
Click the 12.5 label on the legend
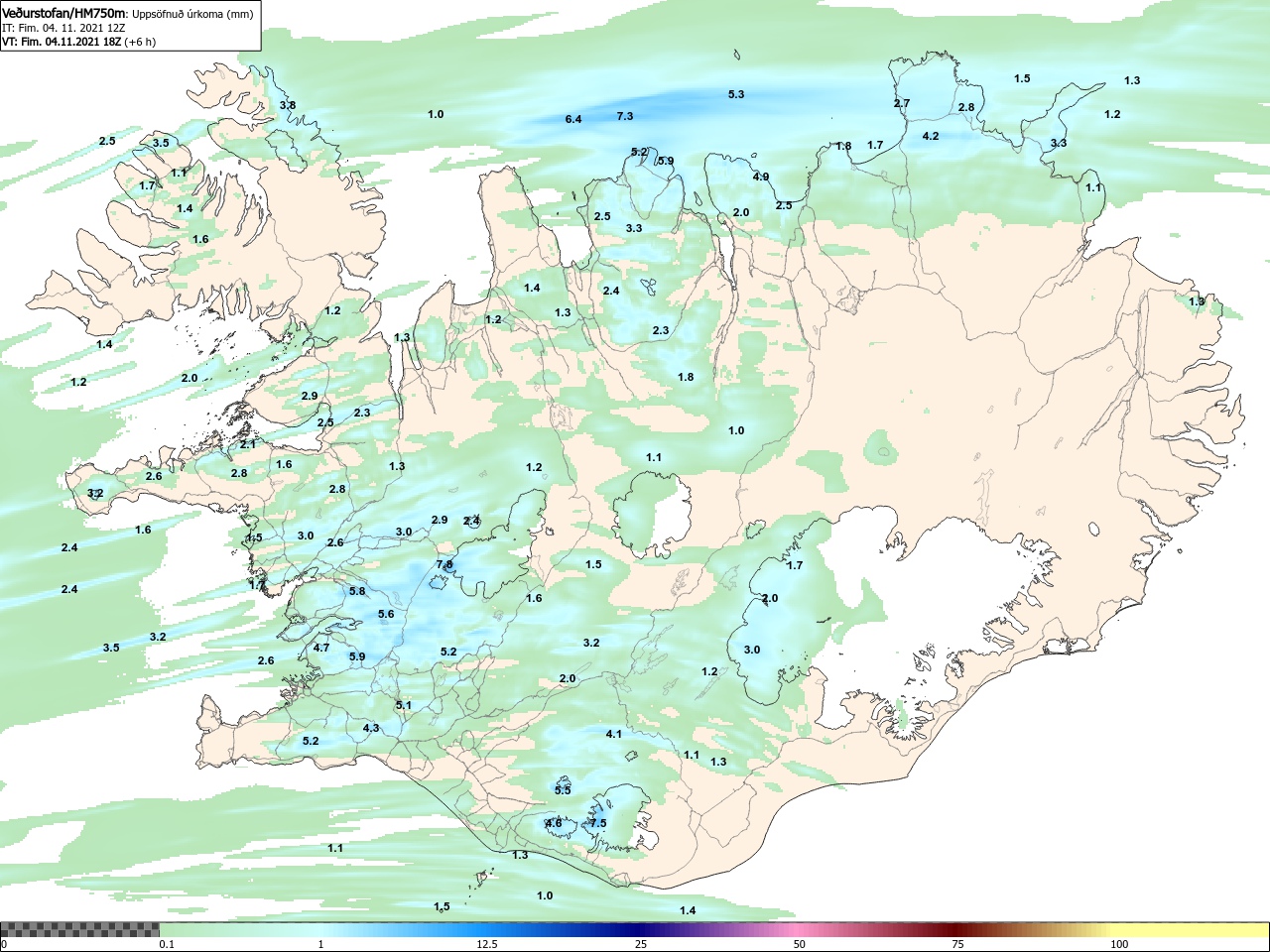486,944
